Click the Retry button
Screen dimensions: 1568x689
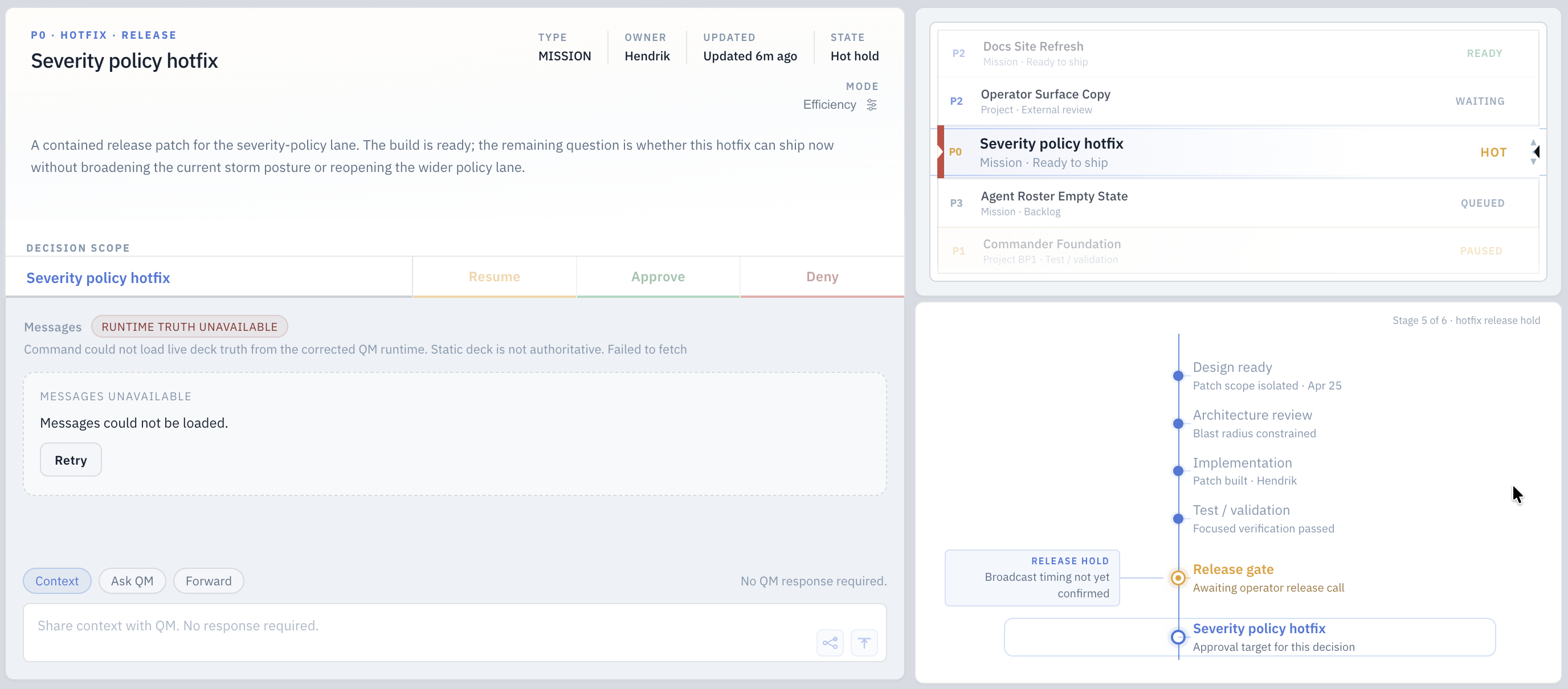click(71, 460)
